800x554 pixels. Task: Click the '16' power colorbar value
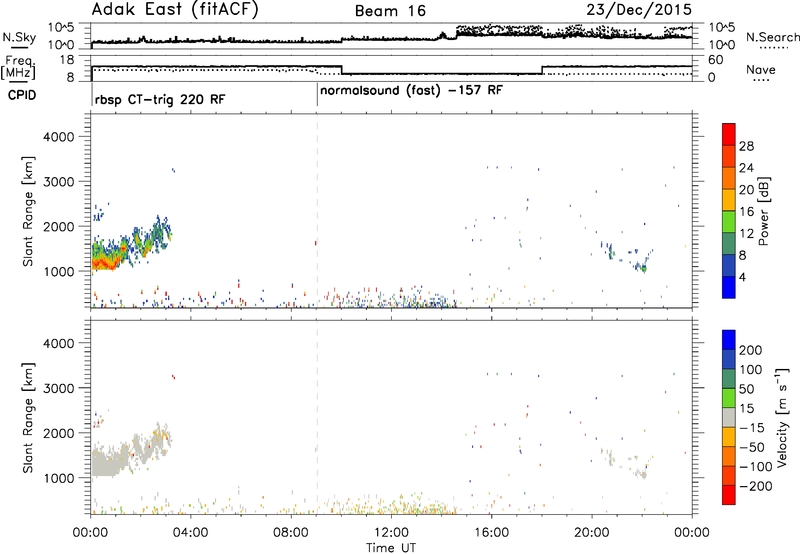(746, 212)
